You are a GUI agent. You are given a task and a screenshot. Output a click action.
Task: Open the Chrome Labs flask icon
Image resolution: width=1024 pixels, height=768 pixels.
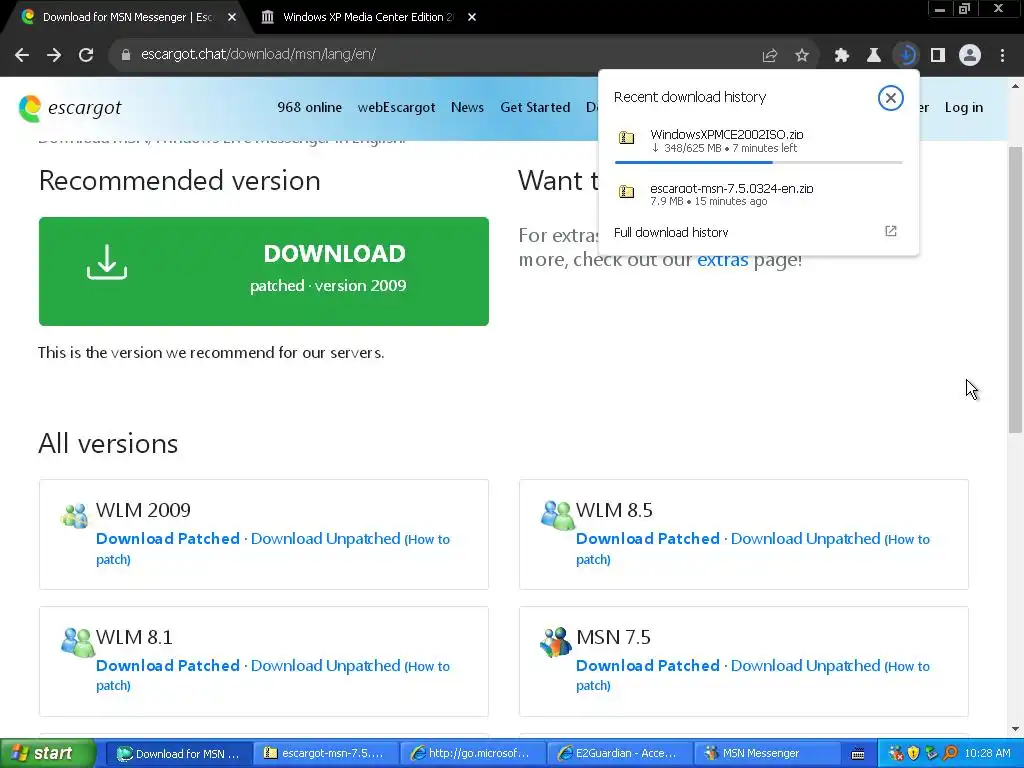tap(874, 56)
